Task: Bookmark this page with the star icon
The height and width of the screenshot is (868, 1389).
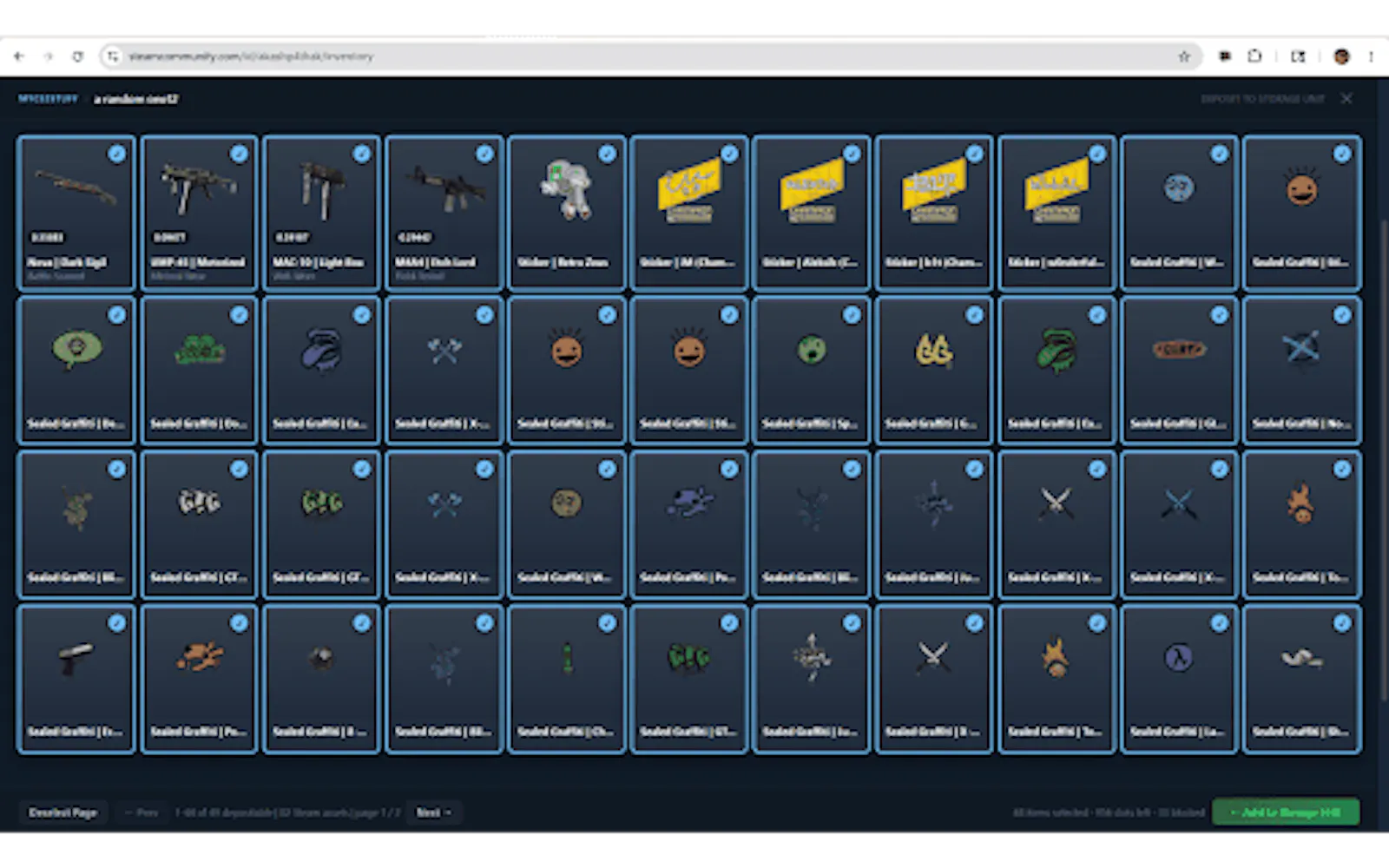Action: (x=1184, y=56)
